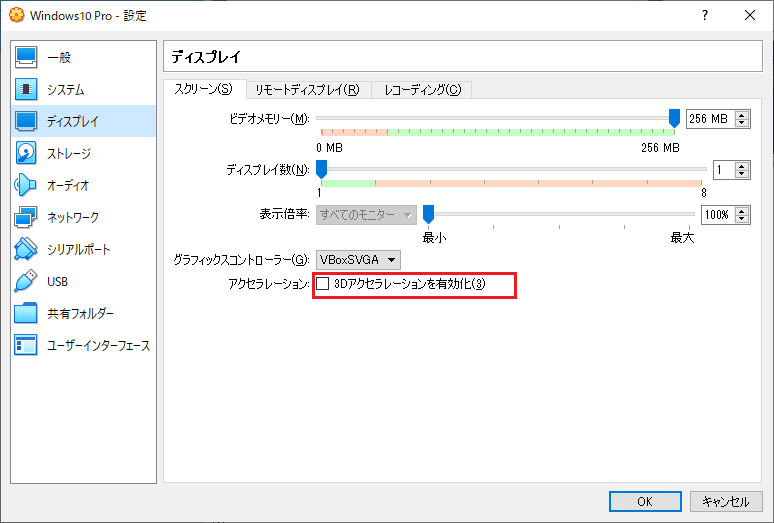Select the シリアルポート connector icon
Image resolution: width=774 pixels, height=523 pixels.
pyautogui.click(x=26, y=249)
